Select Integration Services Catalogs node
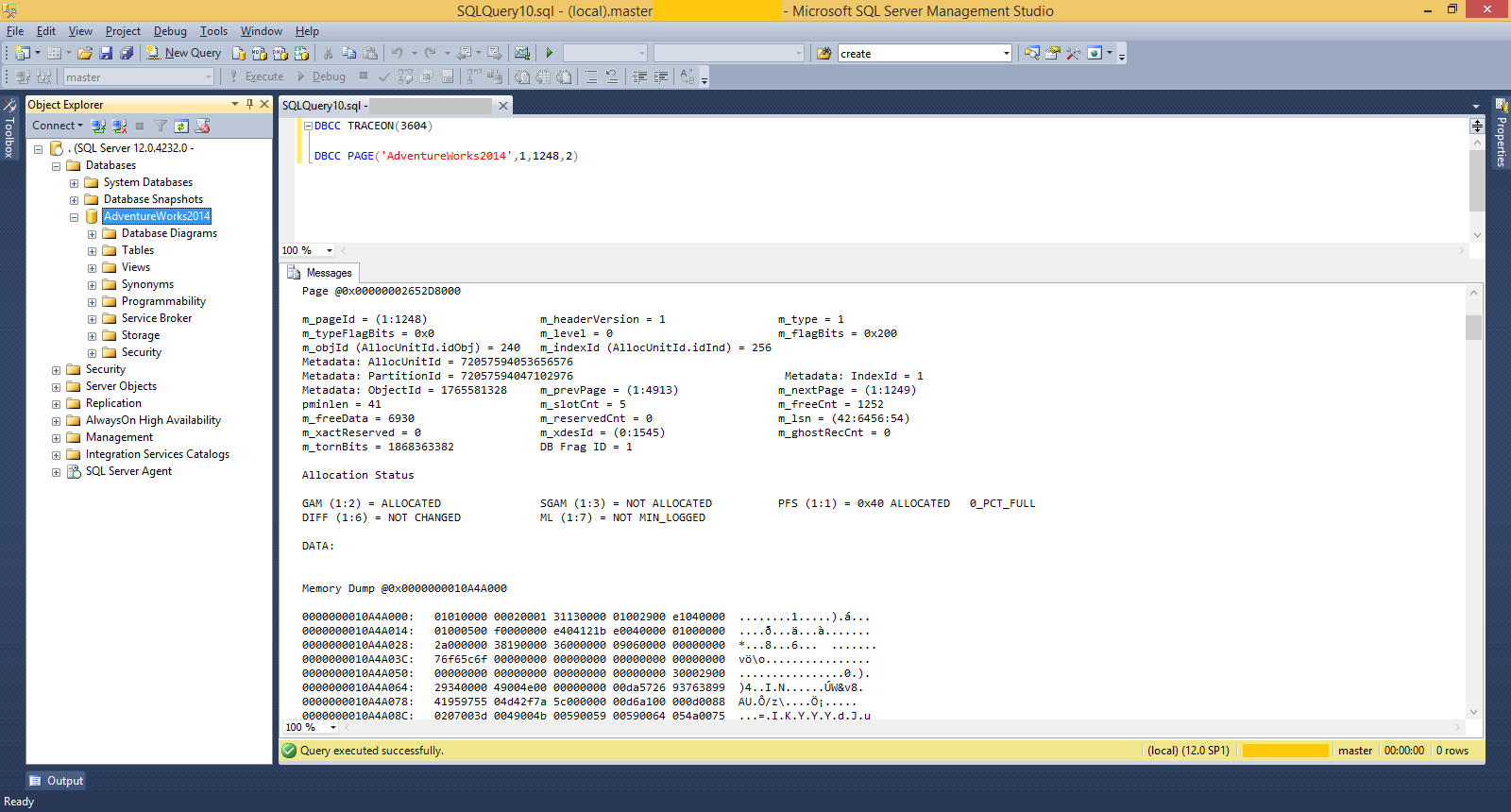Viewport: 1511px width, 812px height. click(157, 454)
